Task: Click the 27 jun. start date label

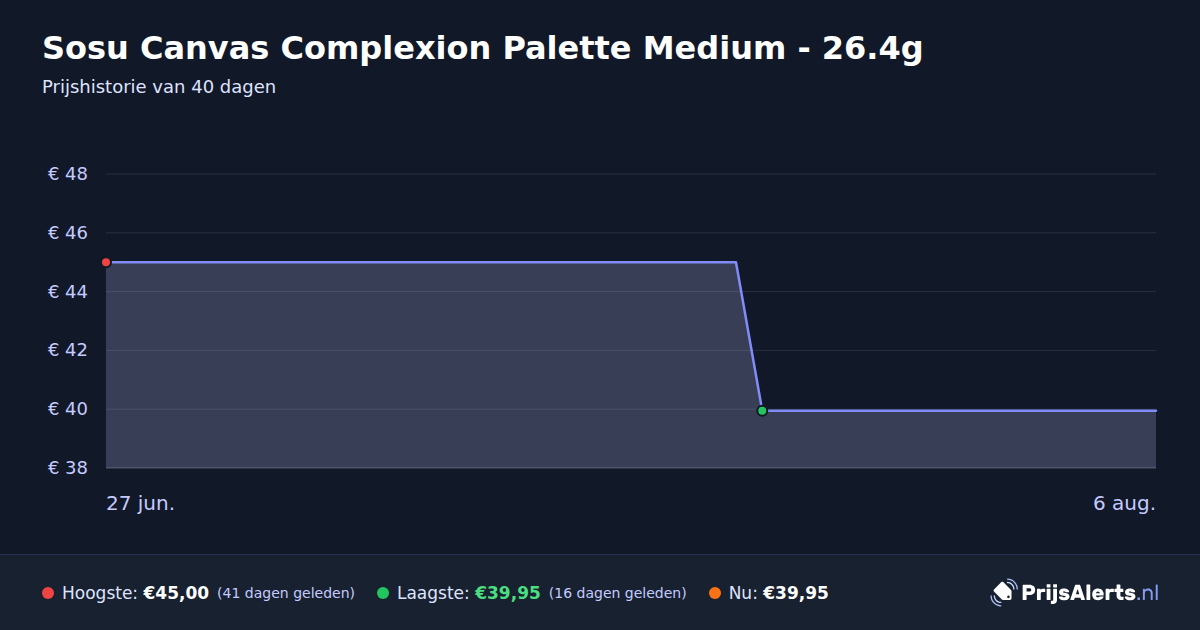Action: point(141,503)
